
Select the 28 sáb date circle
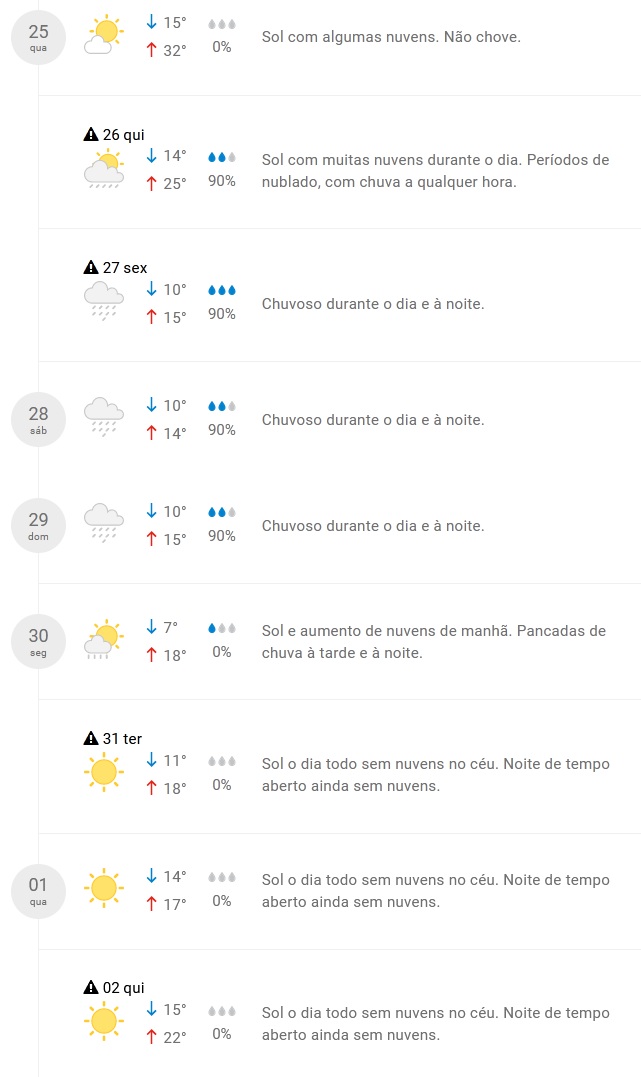coord(38,419)
